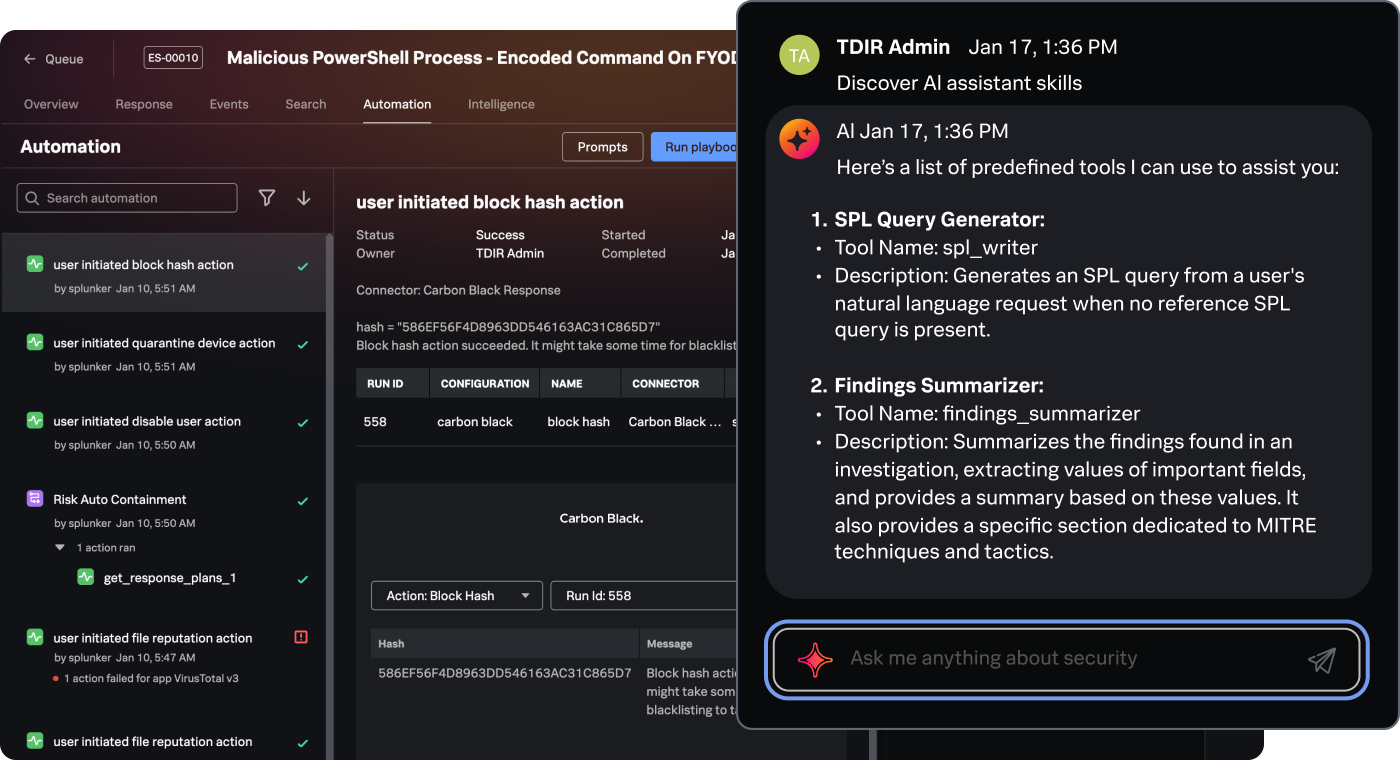Viewport: 1400px width, 760px height.
Task: Click green pulse icon of quarantine device action
Action: [35, 342]
